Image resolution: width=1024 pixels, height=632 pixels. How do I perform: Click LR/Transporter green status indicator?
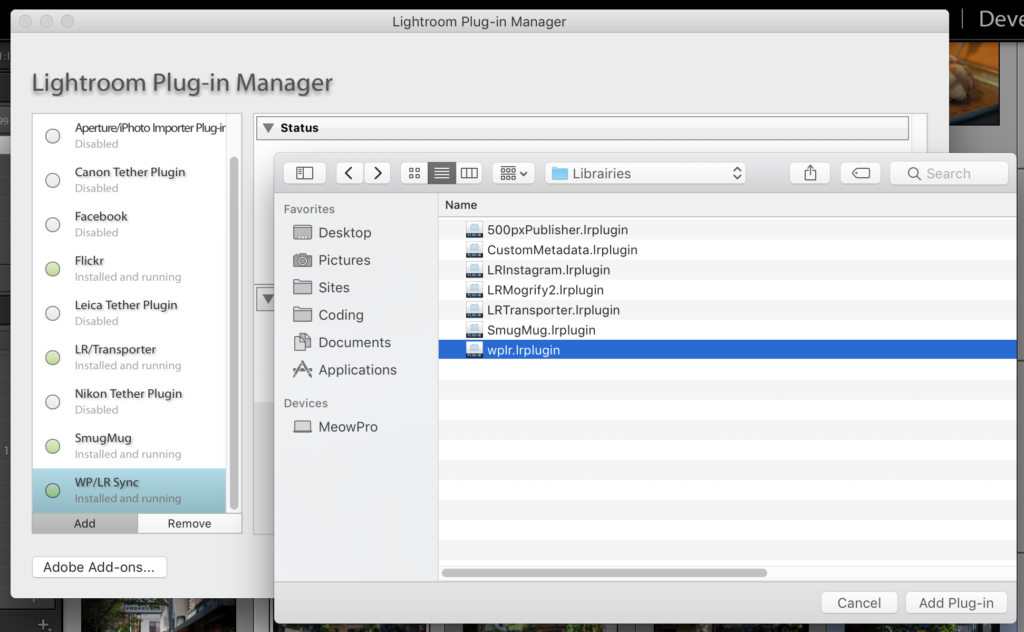[x=53, y=358]
